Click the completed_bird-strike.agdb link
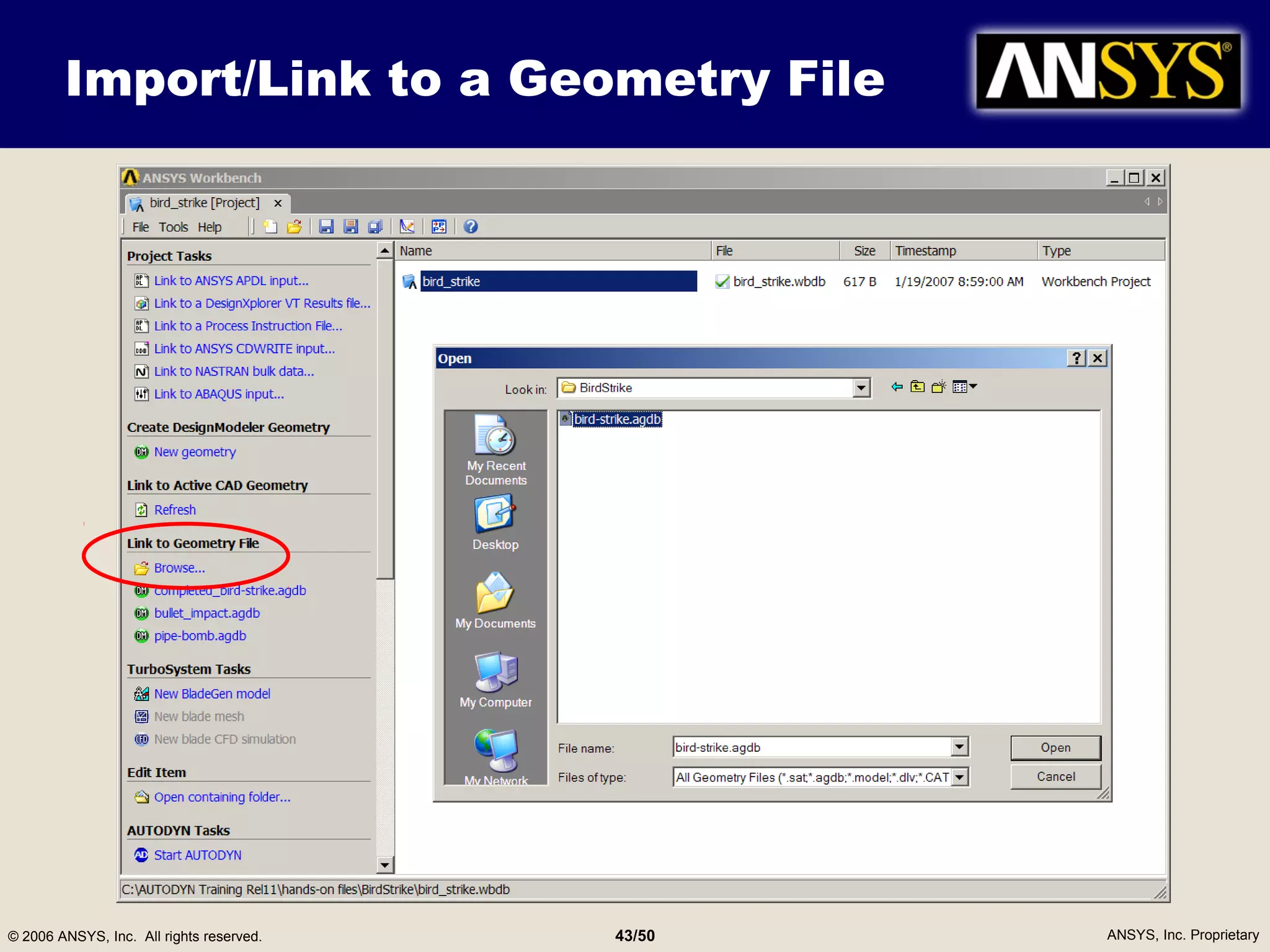 pos(230,591)
